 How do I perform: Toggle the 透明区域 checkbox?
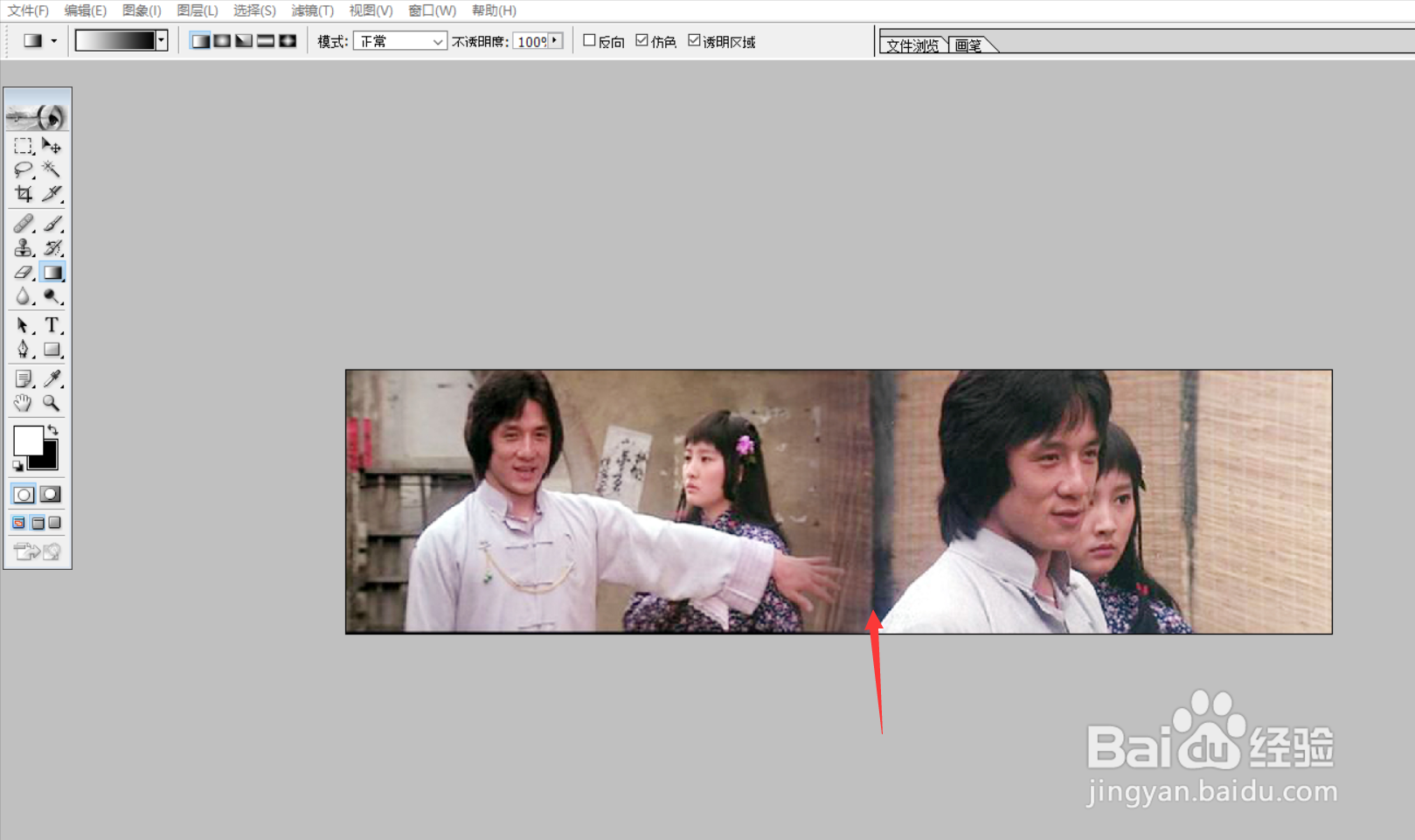694,40
